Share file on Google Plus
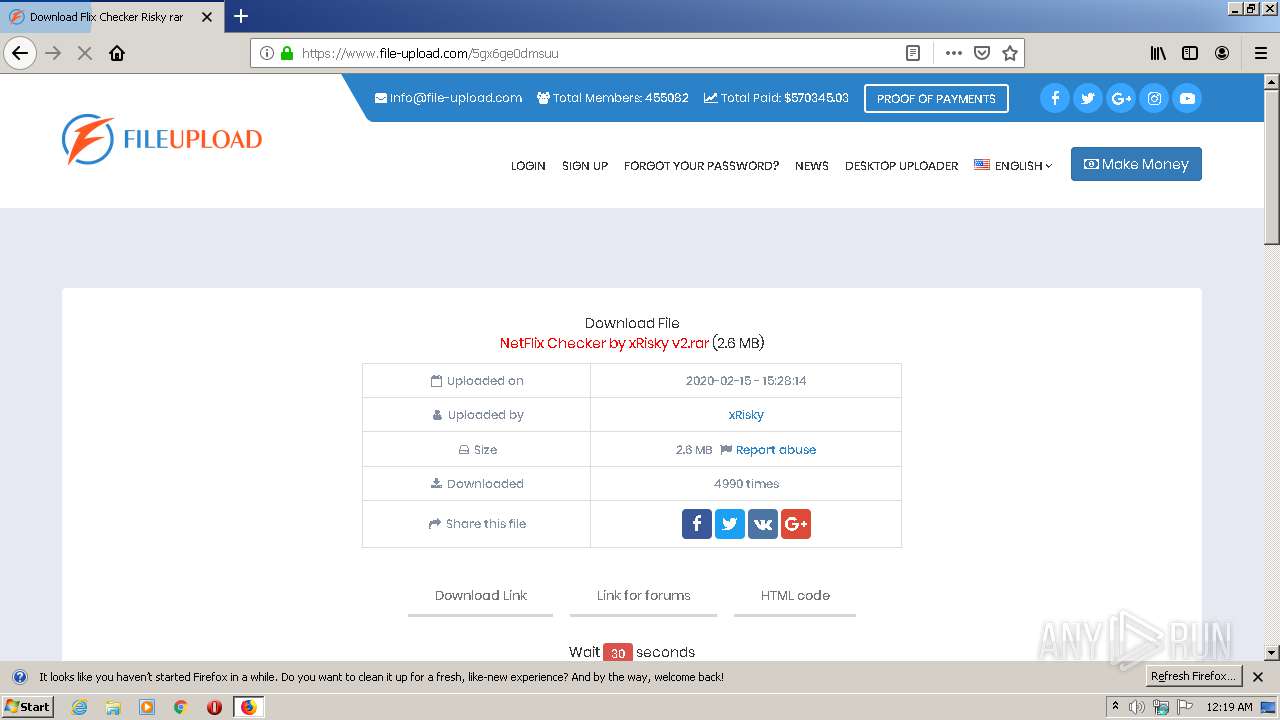1280x720 pixels. point(796,524)
